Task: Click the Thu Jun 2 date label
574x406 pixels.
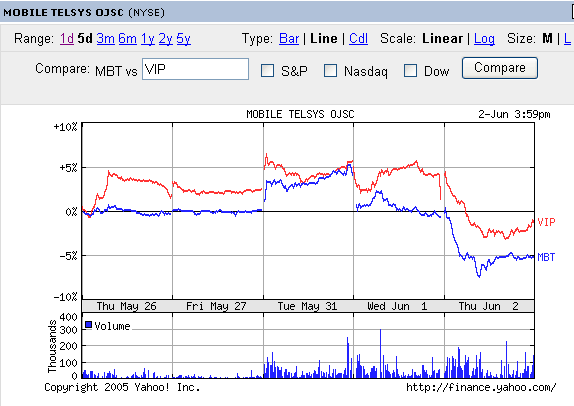Action: tap(488, 306)
